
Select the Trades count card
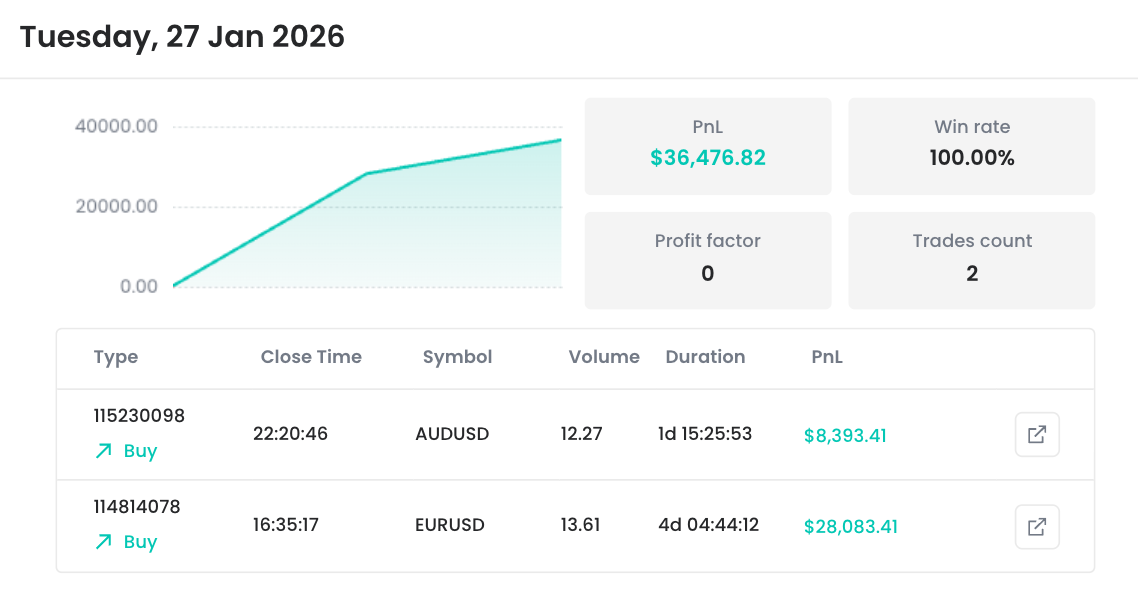click(971, 260)
